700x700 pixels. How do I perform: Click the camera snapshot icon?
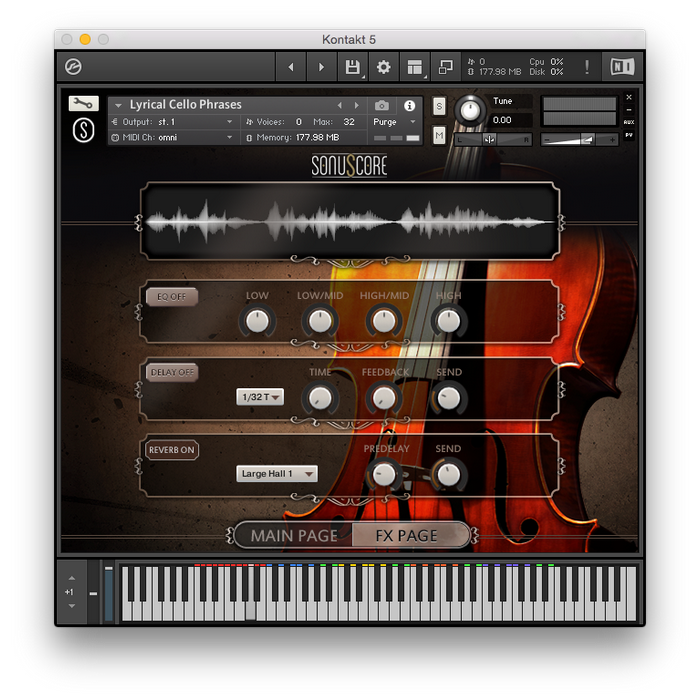tap(381, 105)
